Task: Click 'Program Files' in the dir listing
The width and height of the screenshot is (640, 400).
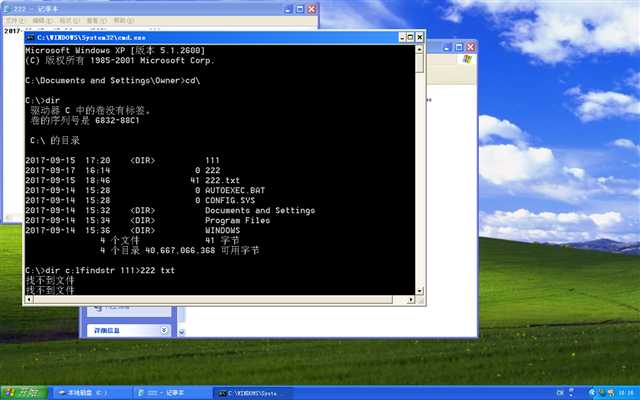Action: point(238,220)
